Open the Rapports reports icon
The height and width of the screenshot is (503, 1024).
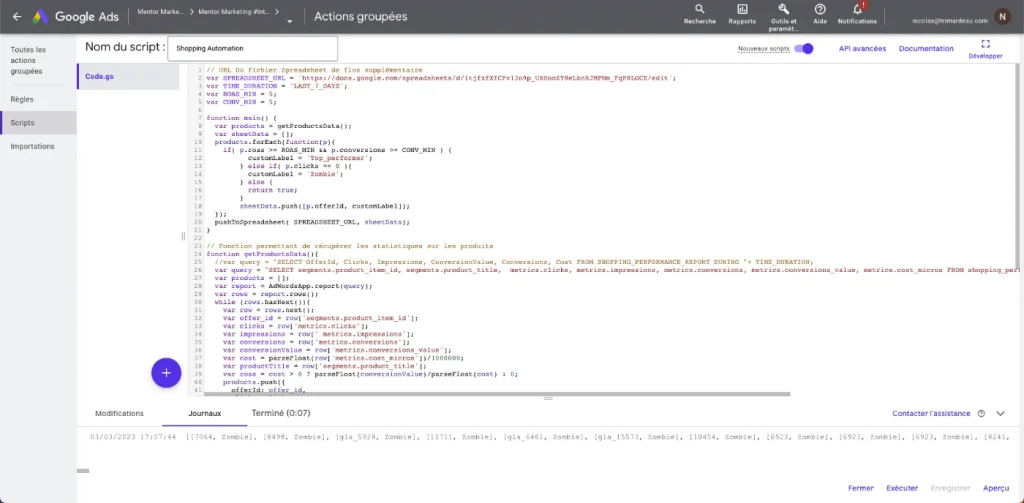742,9
